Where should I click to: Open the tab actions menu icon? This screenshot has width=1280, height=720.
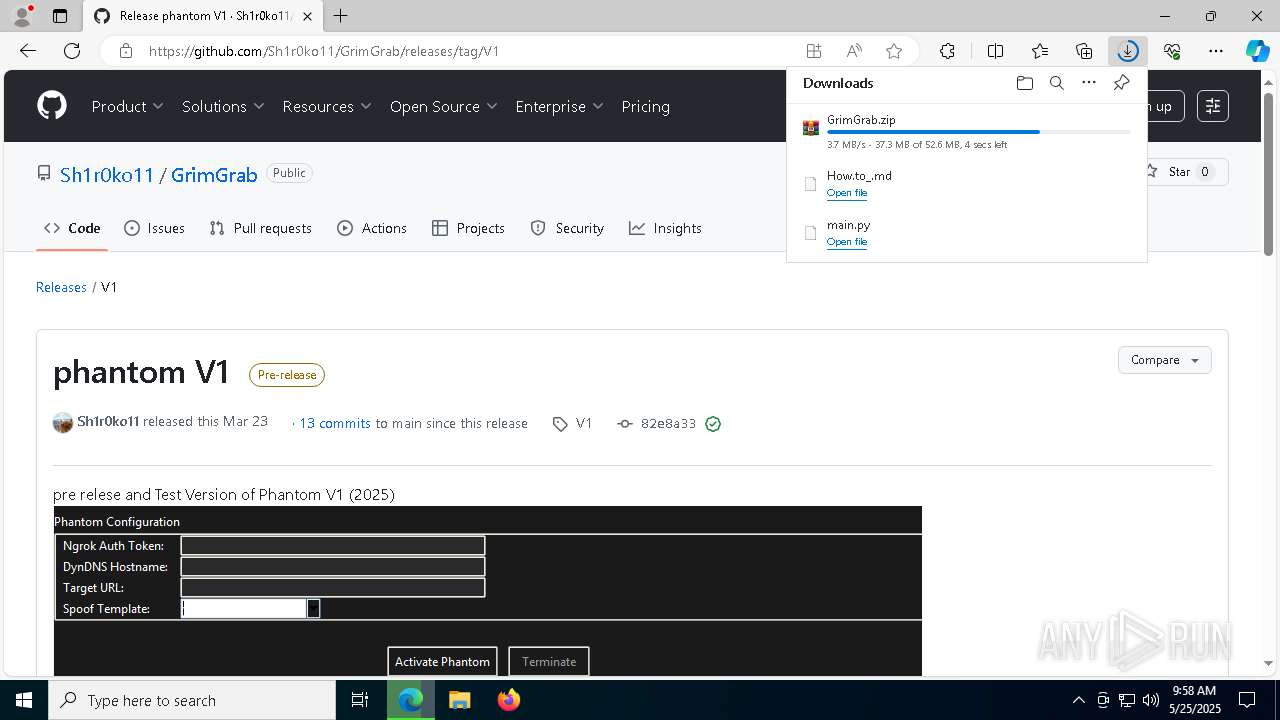coord(60,16)
